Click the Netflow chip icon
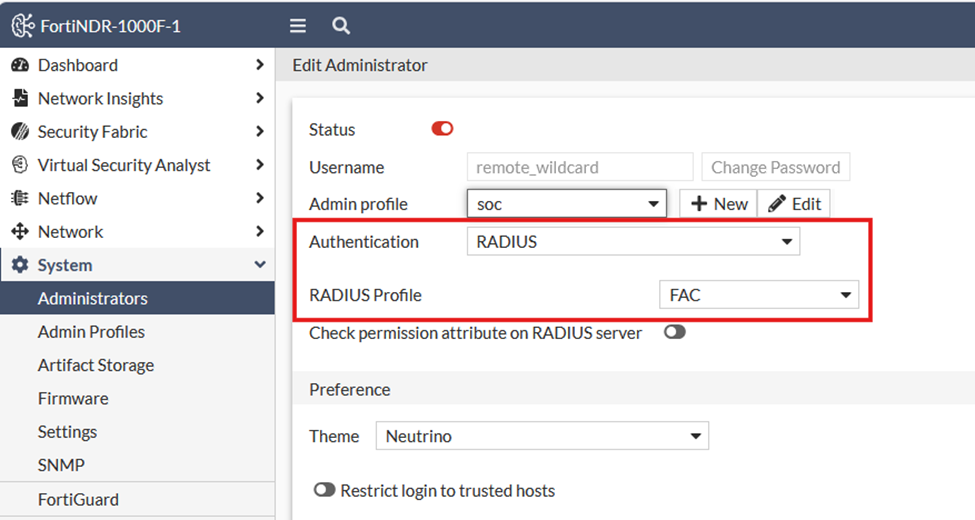The width and height of the screenshot is (975, 520). [x=20, y=198]
